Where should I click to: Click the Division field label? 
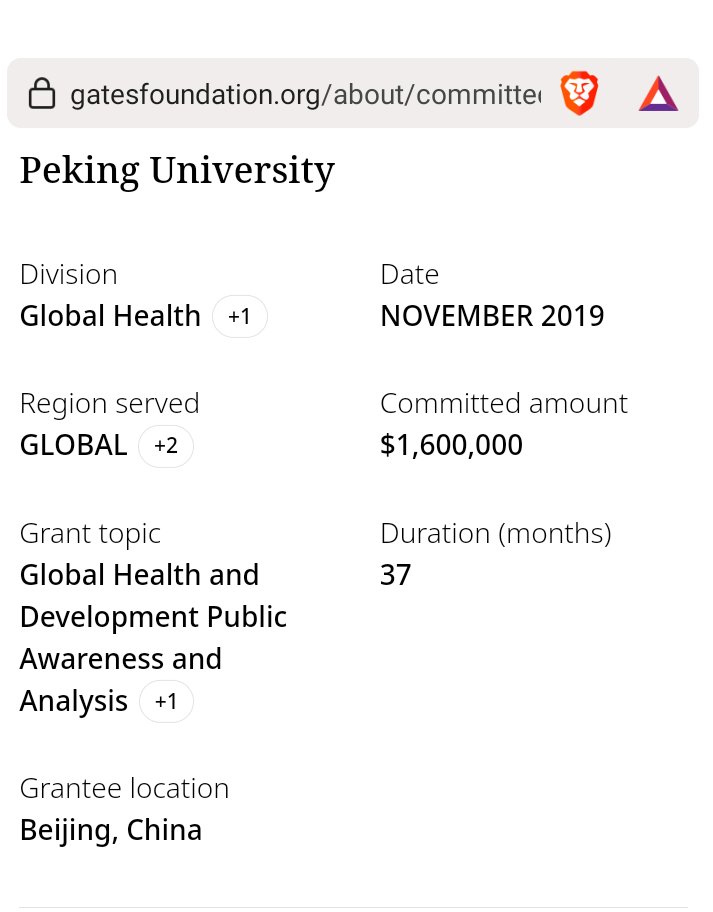[x=68, y=275]
